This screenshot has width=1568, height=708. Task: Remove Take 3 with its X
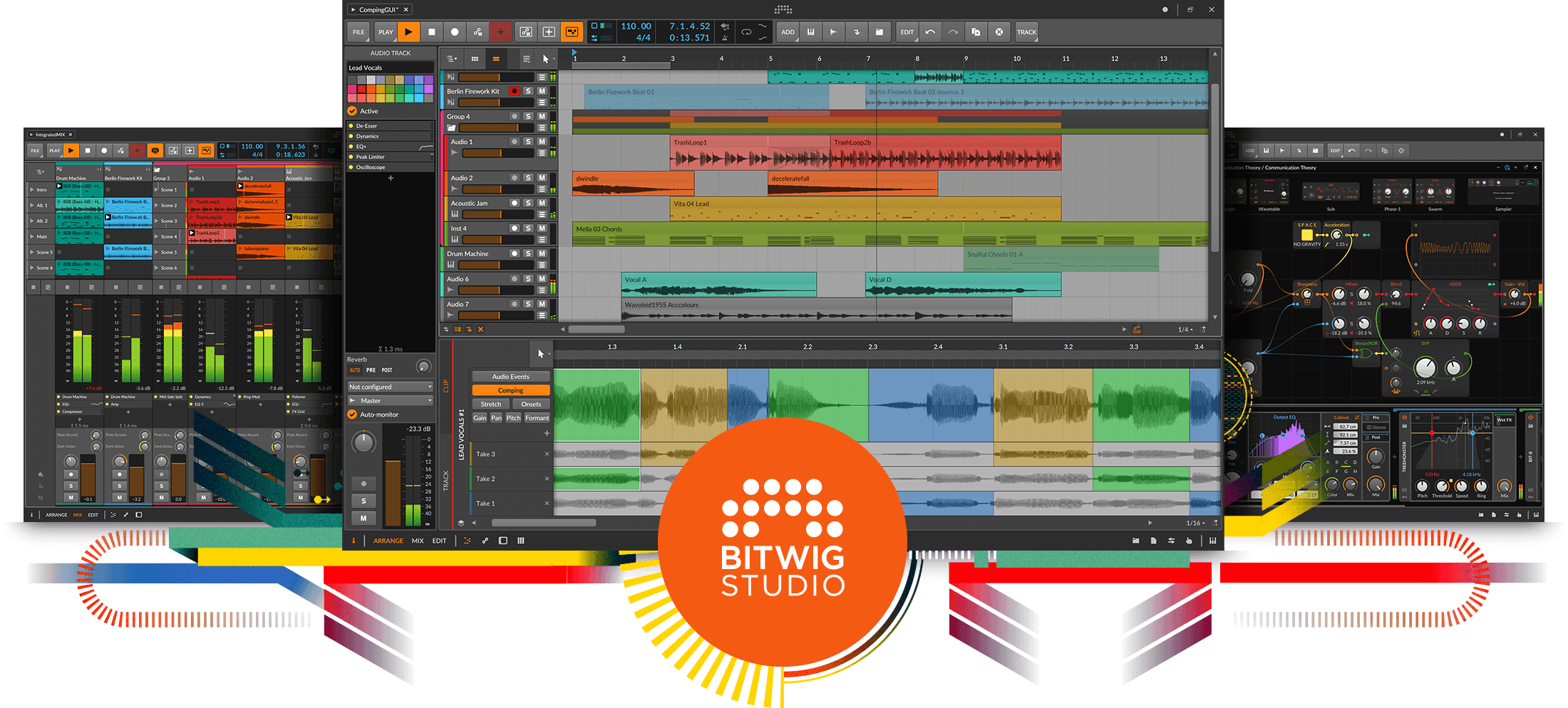pos(547,454)
